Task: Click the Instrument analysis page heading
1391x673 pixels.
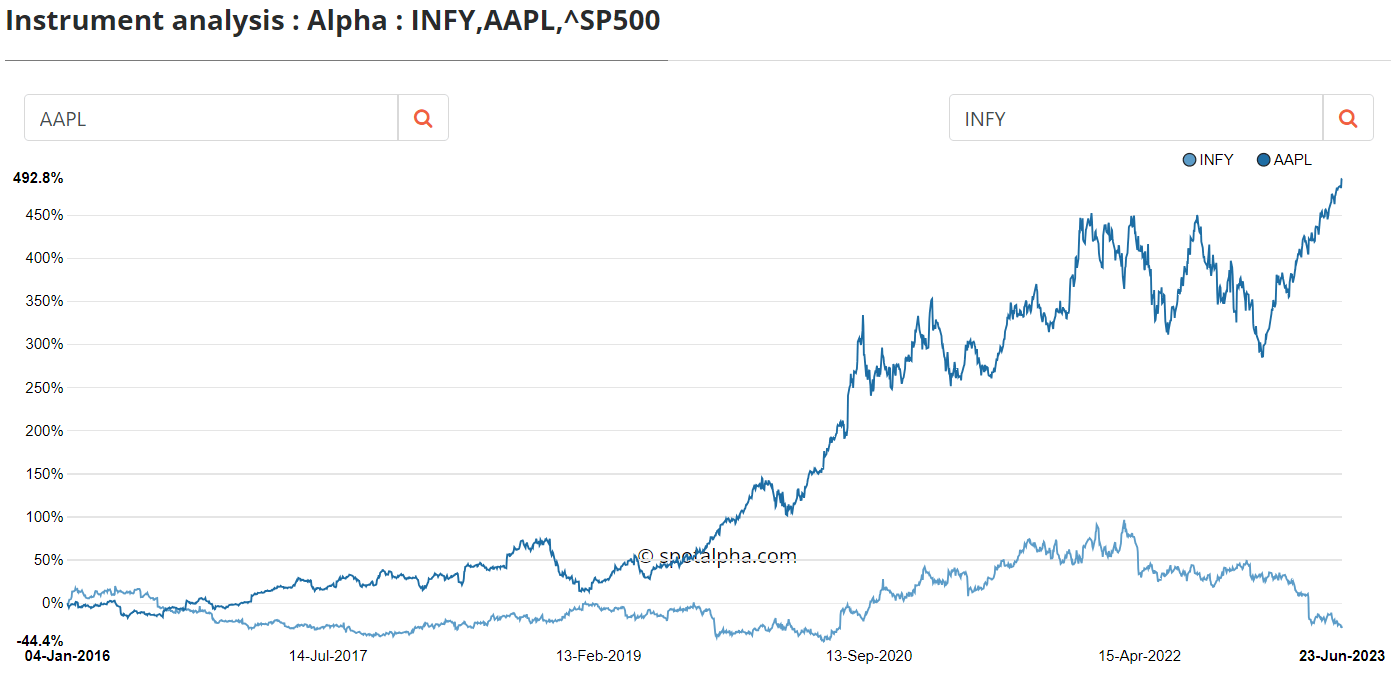Action: click(x=333, y=21)
